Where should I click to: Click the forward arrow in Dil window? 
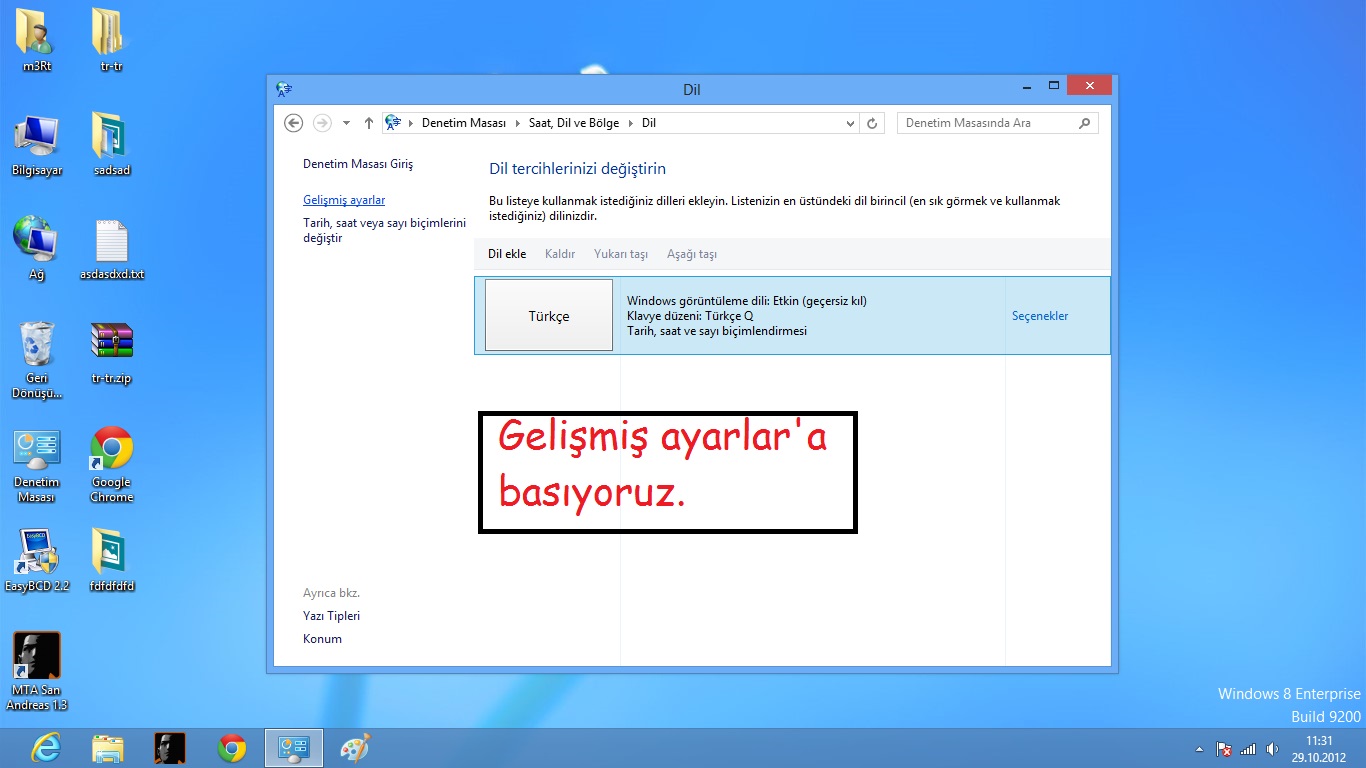(x=322, y=123)
